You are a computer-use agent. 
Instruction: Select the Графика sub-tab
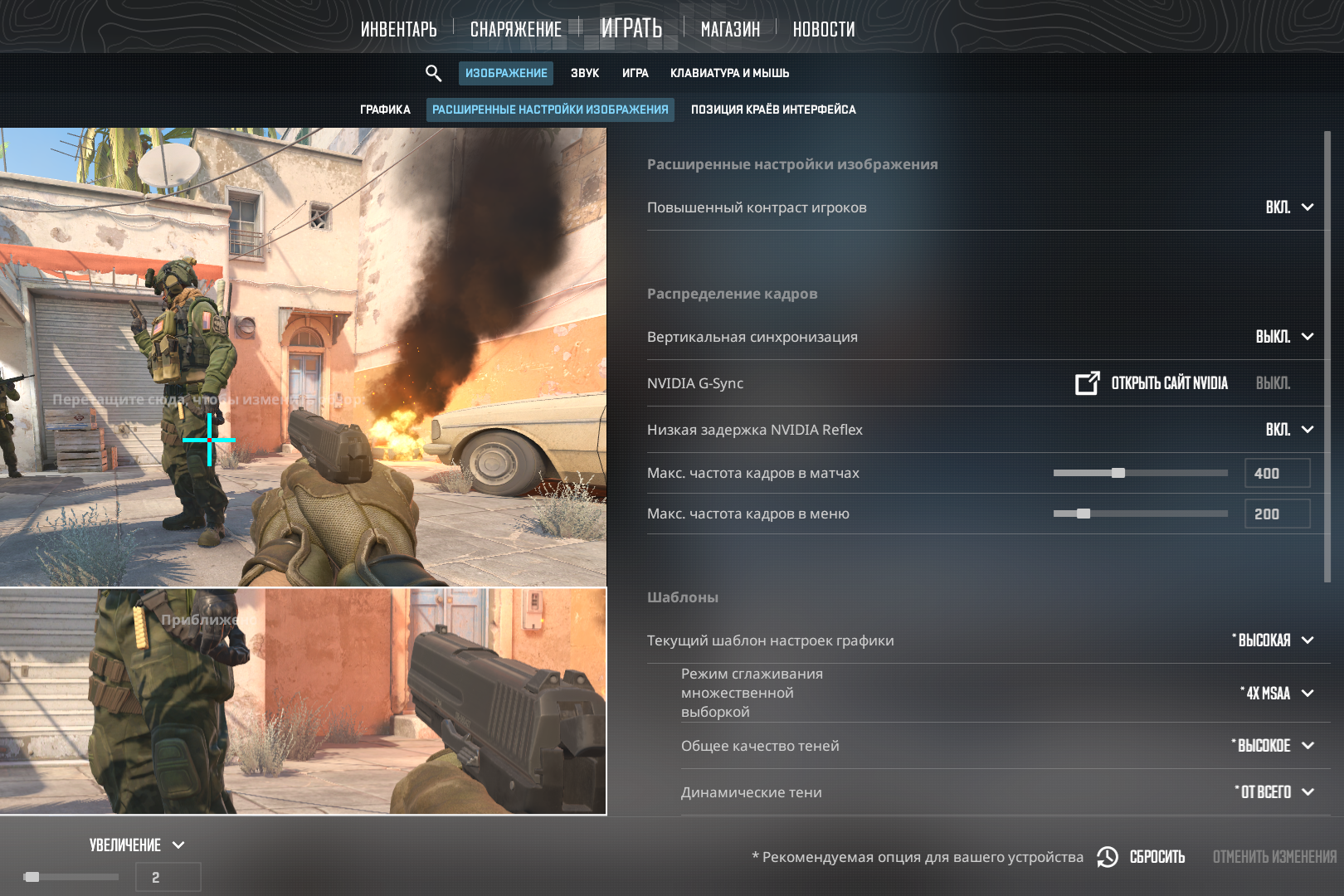[x=385, y=110]
